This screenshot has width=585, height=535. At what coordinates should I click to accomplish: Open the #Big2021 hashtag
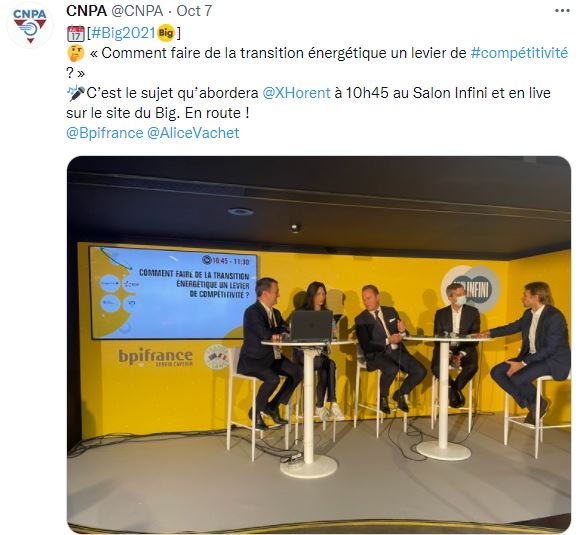pyautogui.click(x=123, y=33)
